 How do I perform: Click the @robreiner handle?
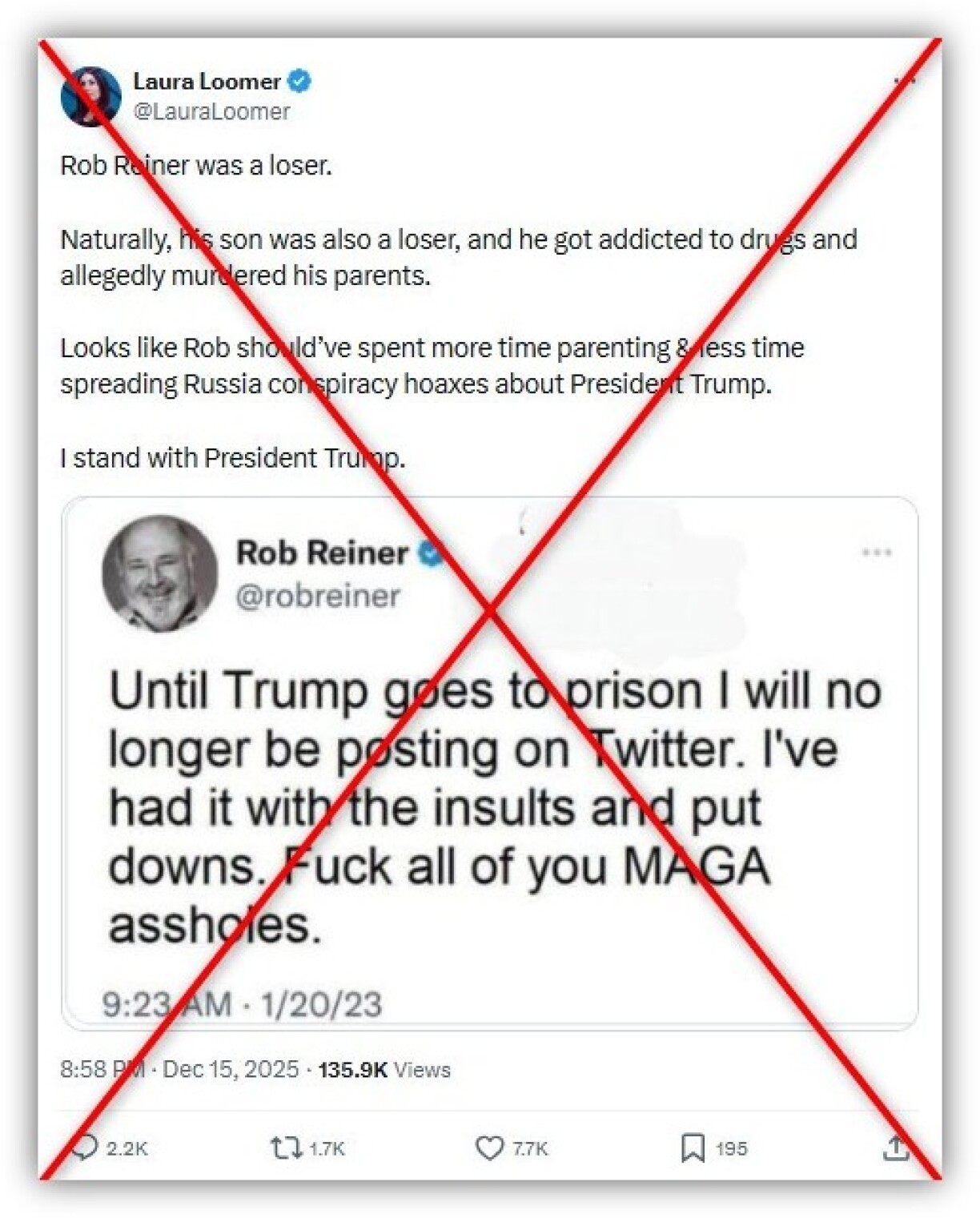coord(318,596)
